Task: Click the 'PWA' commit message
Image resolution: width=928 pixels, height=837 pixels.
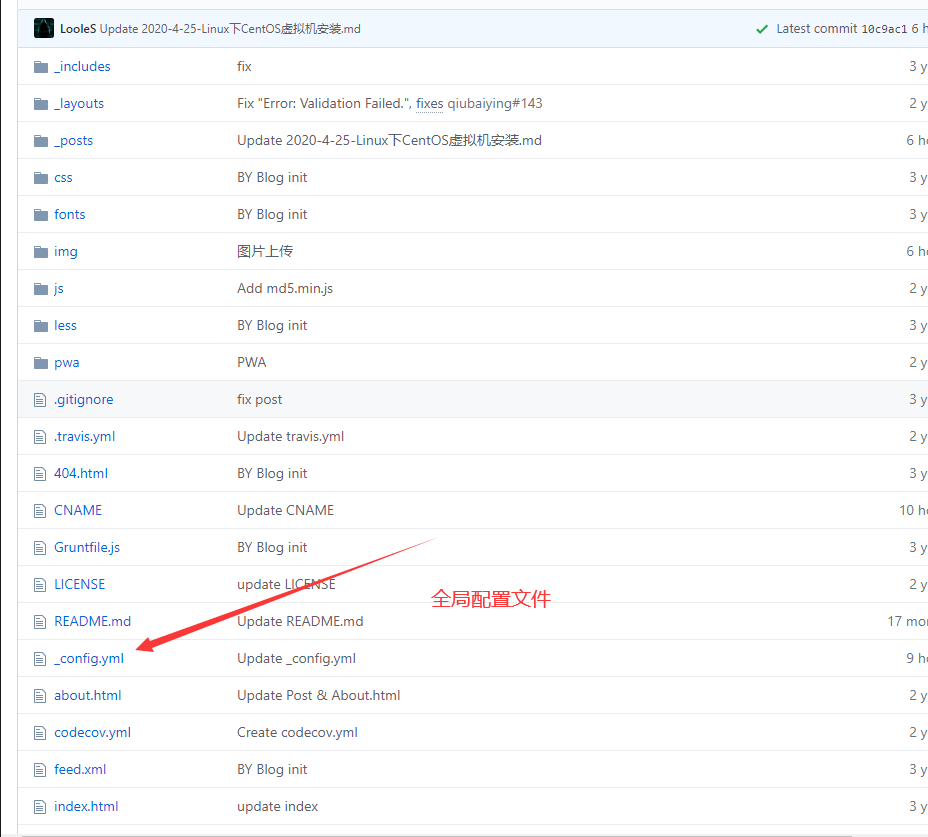Action: click(252, 362)
